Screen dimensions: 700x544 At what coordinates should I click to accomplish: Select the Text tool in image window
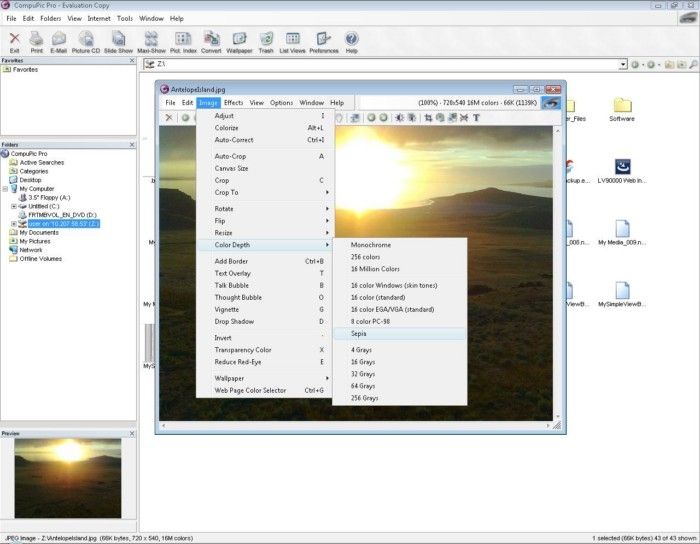(x=476, y=117)
